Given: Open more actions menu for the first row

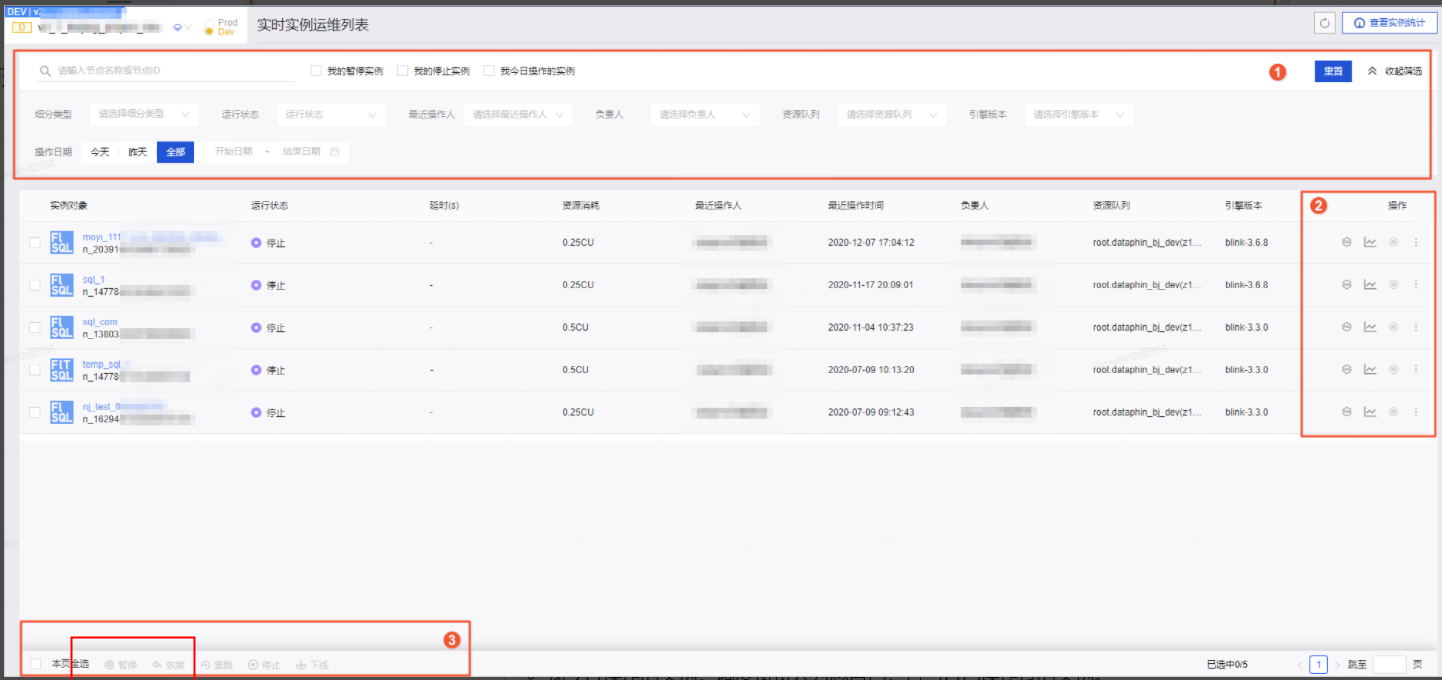Looking at the screenshot, I should (x=1415, y=242).
